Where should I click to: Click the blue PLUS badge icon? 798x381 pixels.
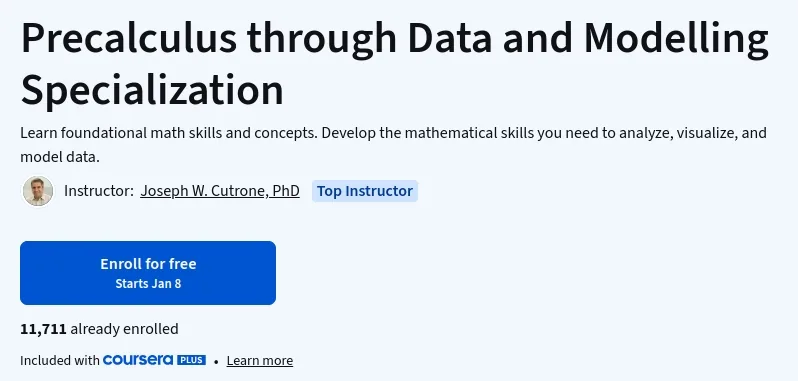click(191, 360)
